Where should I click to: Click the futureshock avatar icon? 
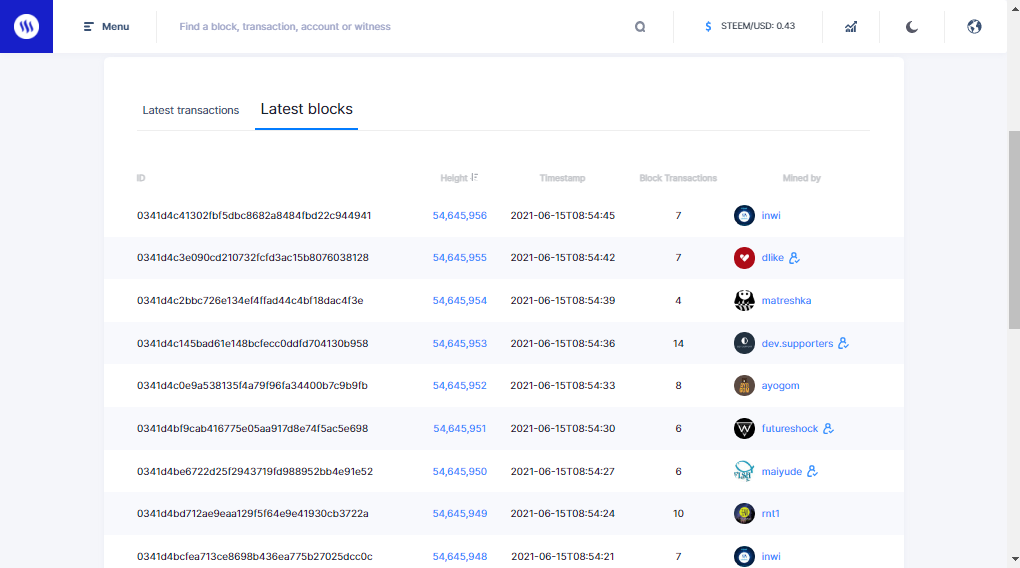pos(744,428)
